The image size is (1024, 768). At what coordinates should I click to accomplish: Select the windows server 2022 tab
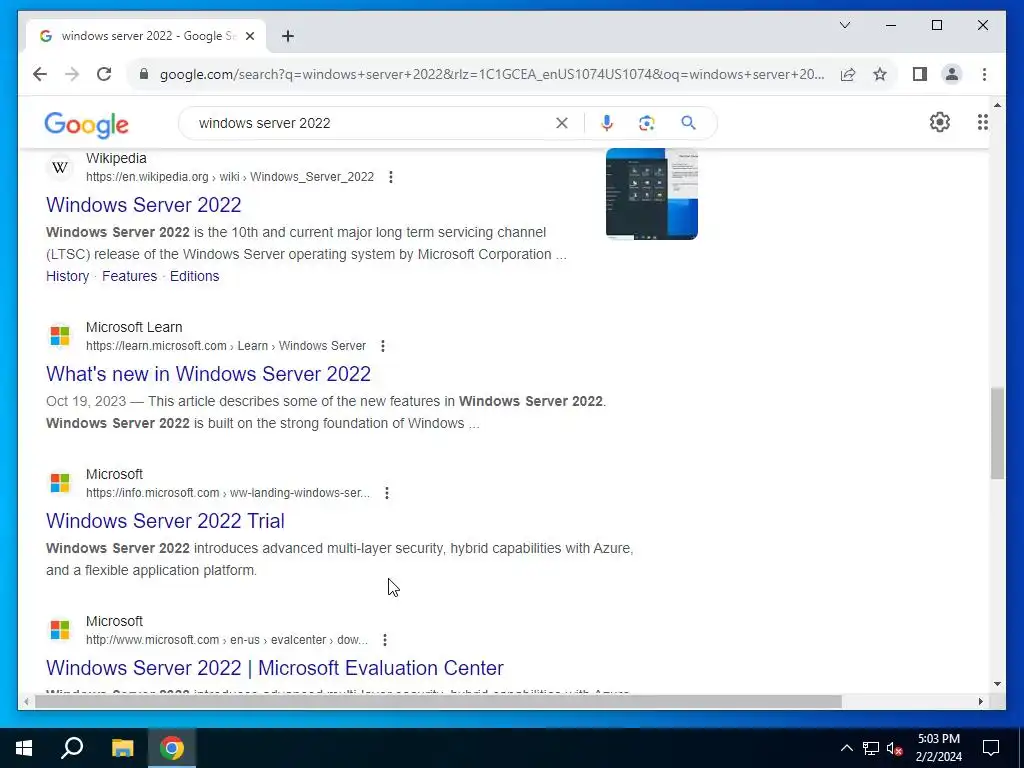coord(145,36)
